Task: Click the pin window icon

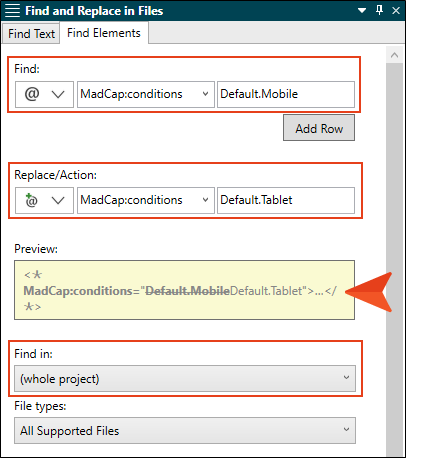Action: click(x=379, y=10)
